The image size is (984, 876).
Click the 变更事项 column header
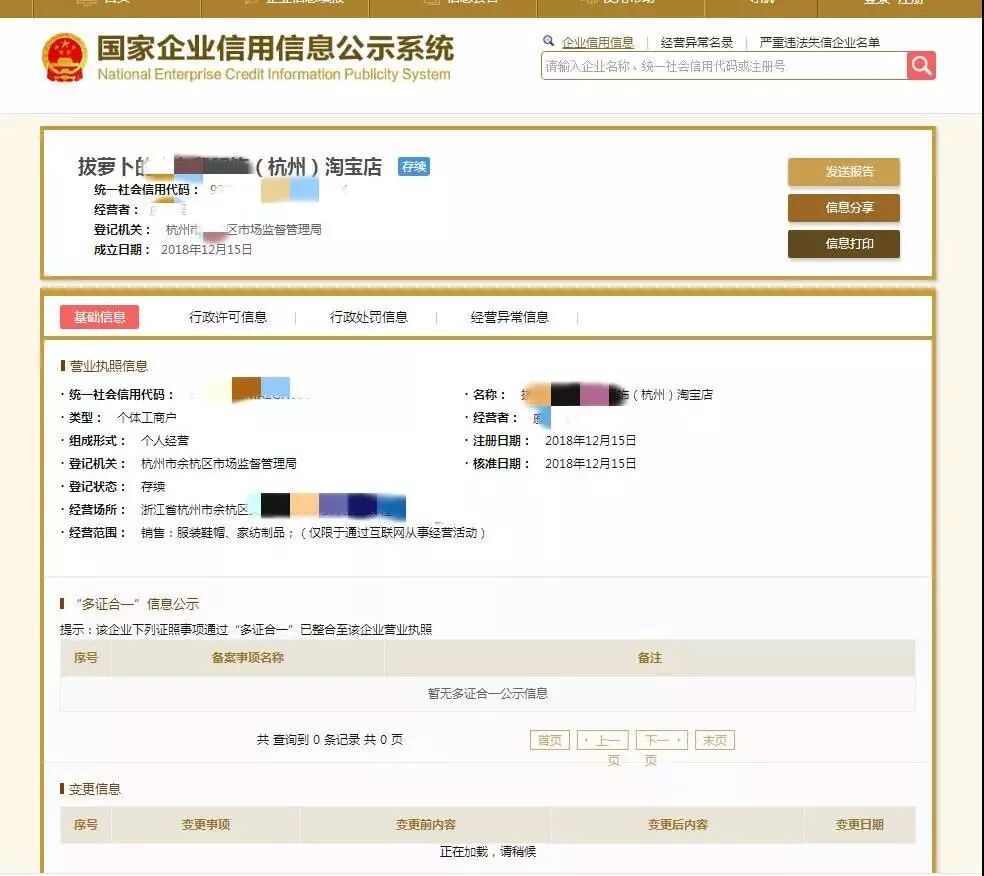pos(206,825)
